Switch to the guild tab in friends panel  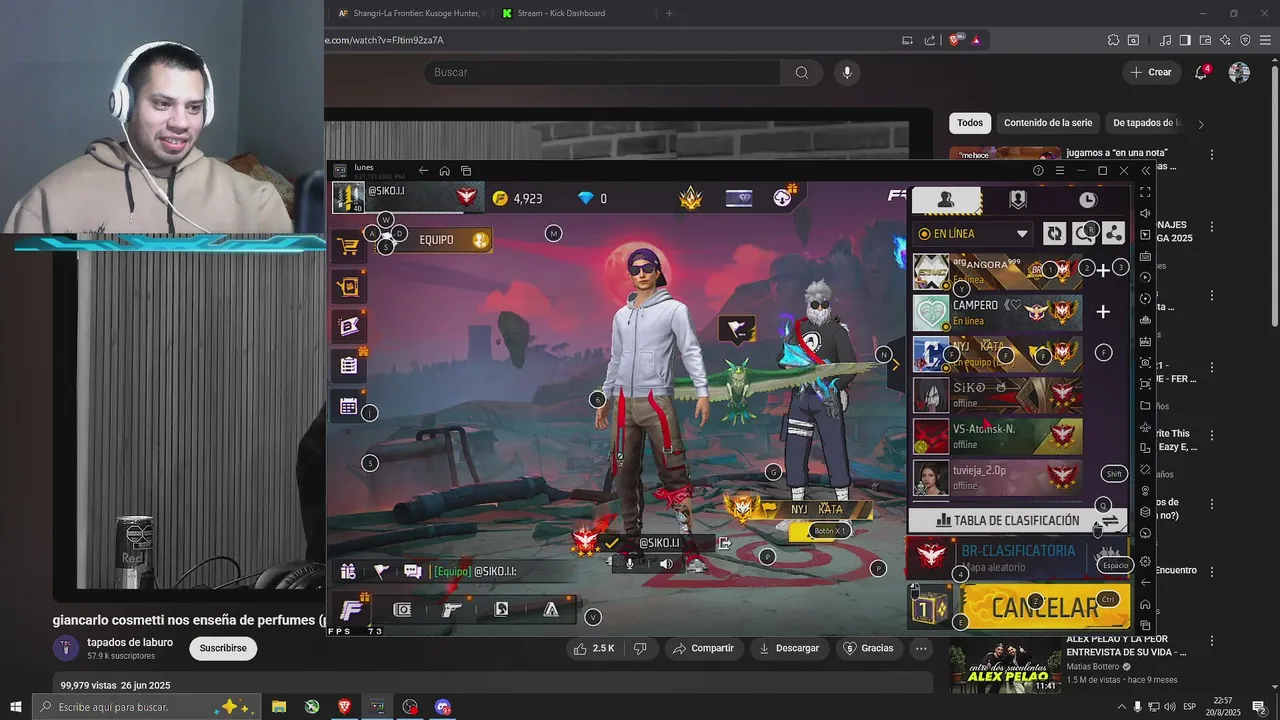pyautogui.click(x=1017, y=200)
